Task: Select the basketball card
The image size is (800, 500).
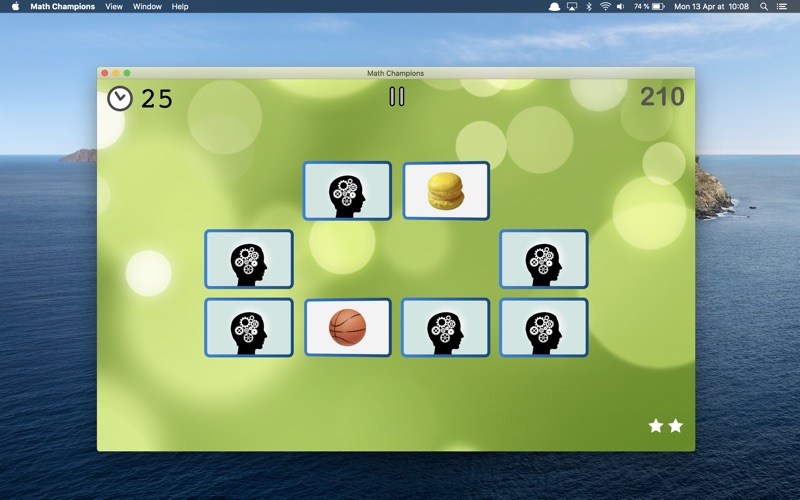Action: pos(347,327)
